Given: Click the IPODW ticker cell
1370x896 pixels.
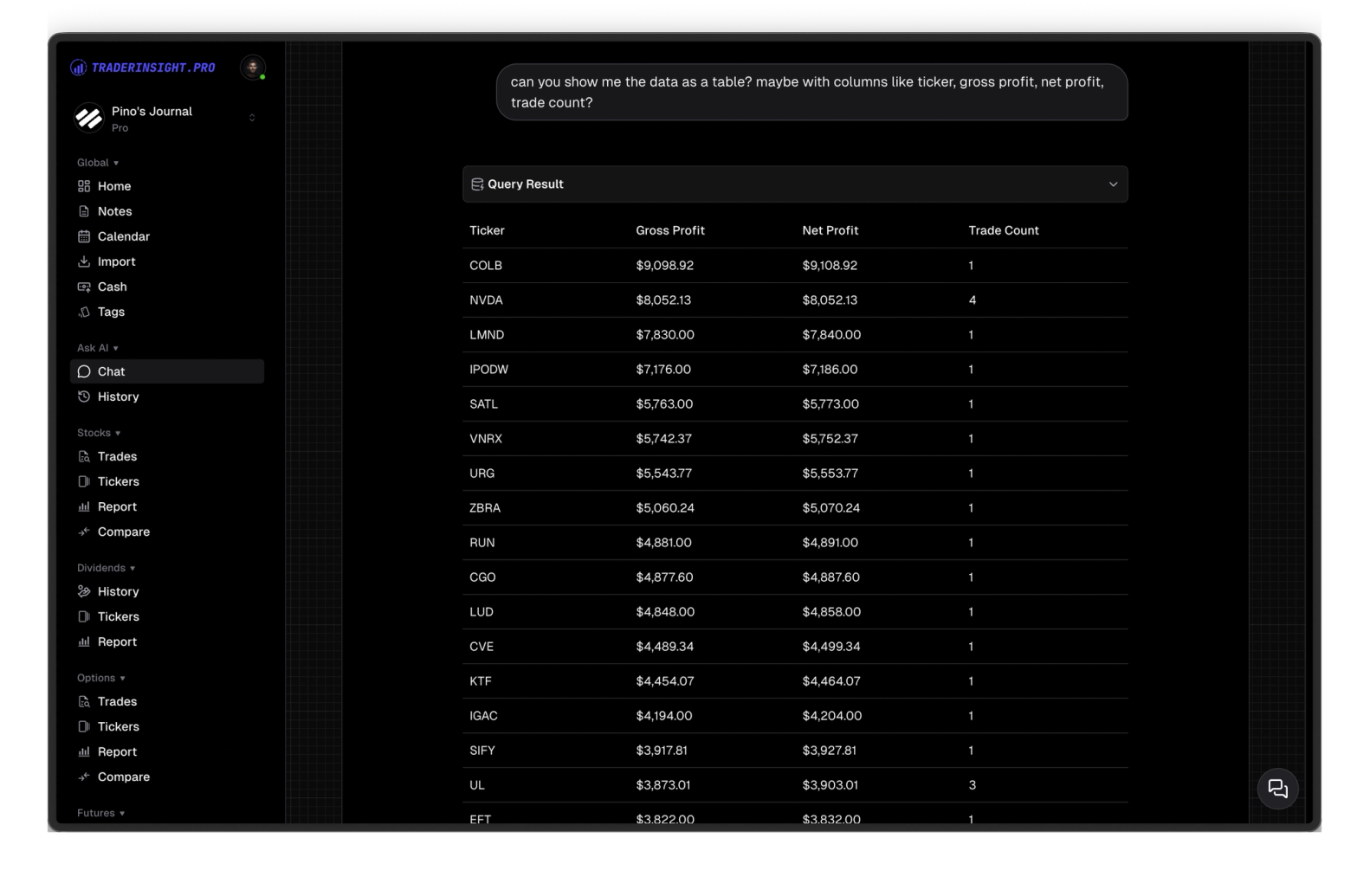Looking at the screenshot, I should [x=489, y=370].
